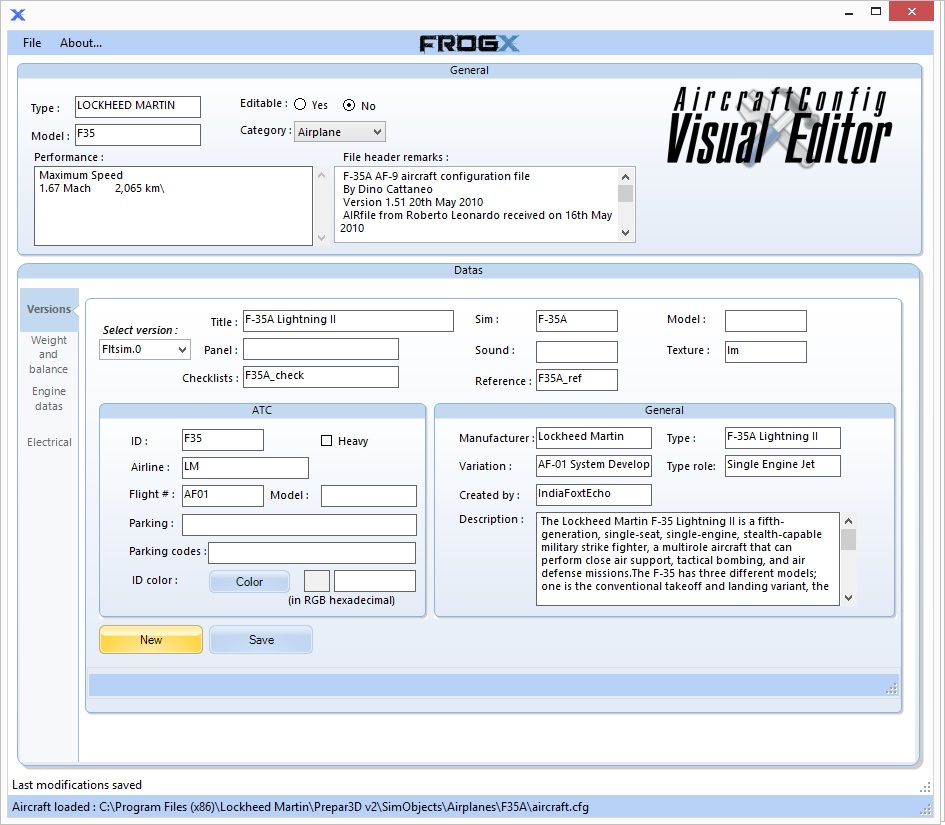Click the 'Last modifications saved' status text
Image resolution: width=945 pixels, height=825 pixels.
(x=77, y=785)
